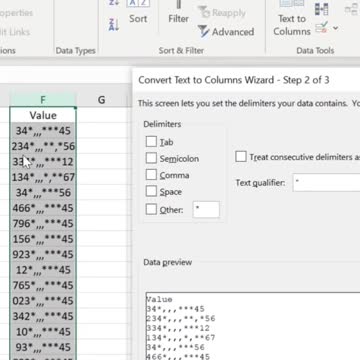Select the Value header cell

point(43,115)
